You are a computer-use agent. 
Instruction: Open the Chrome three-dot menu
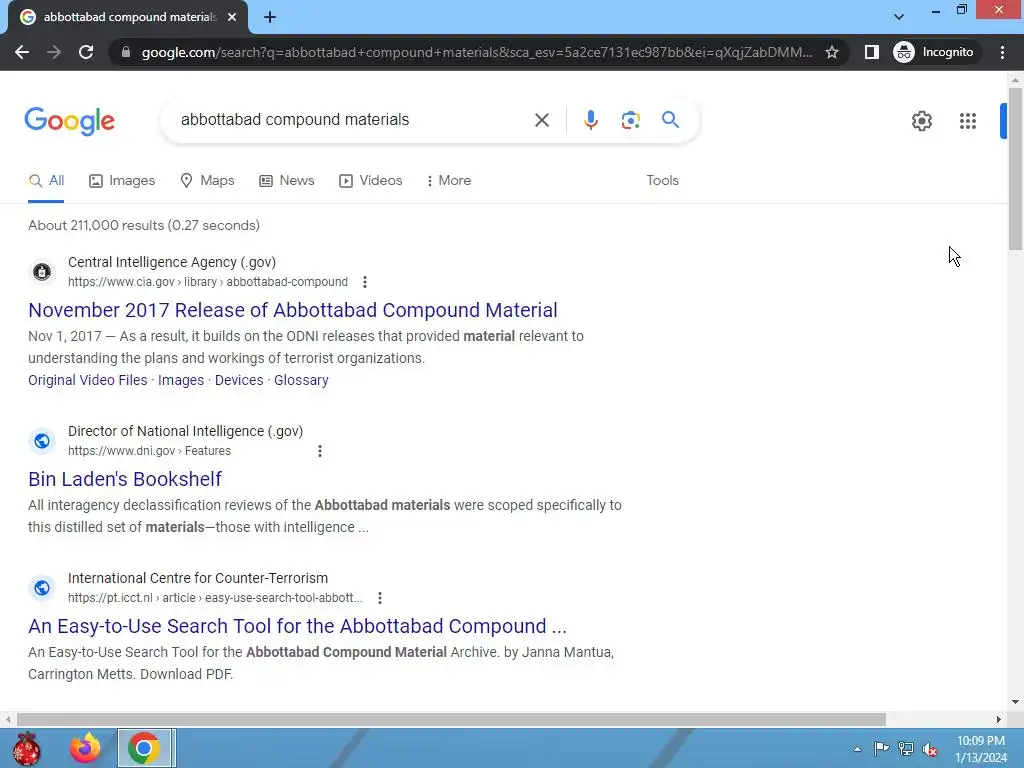pos(1002,52)
